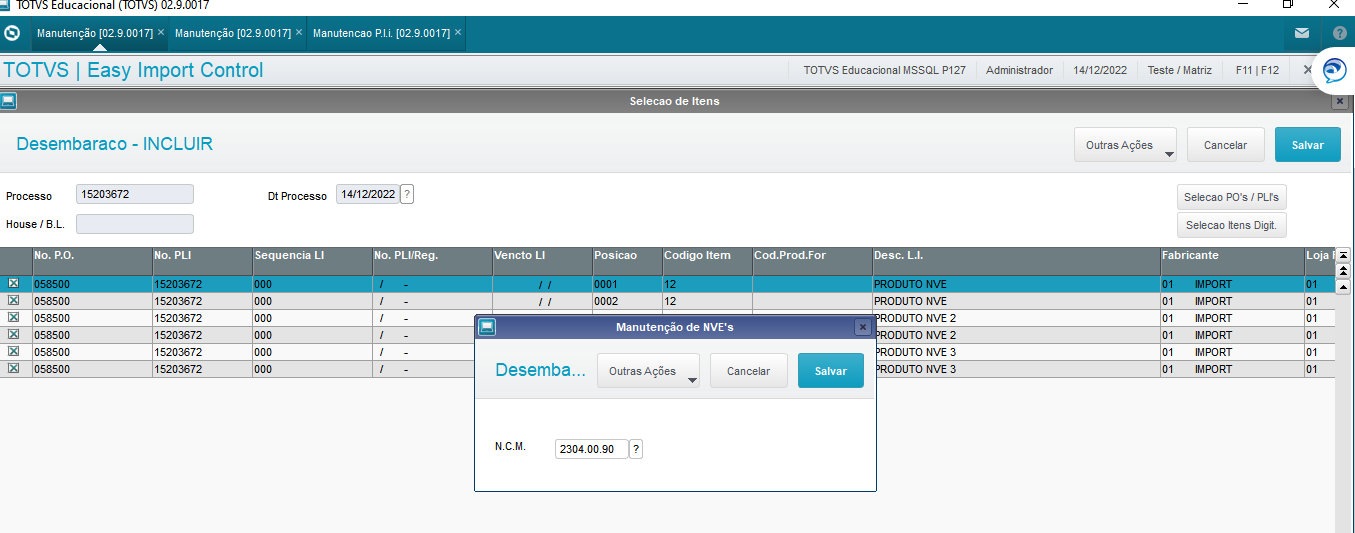The width and height of the screenshot is (1355, 533).
Task: Close Manutencao P.l.i. tab with its X
Action: click(x=458, y=32)
